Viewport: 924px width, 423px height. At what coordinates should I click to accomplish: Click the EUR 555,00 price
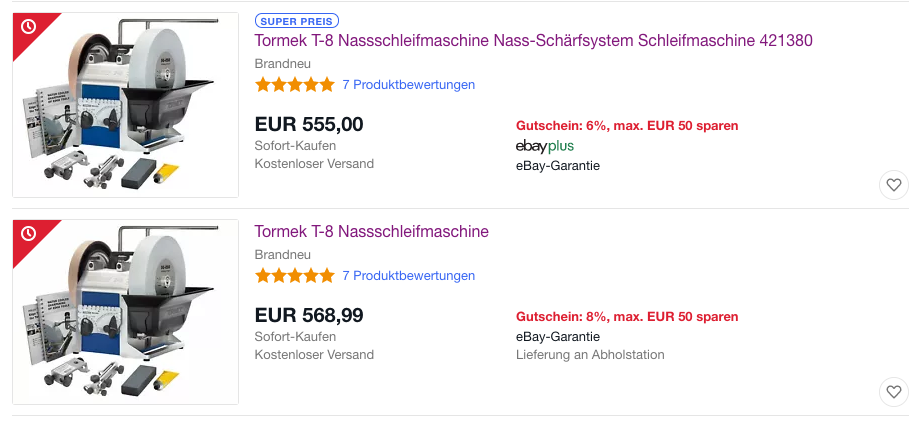(309, 124)
